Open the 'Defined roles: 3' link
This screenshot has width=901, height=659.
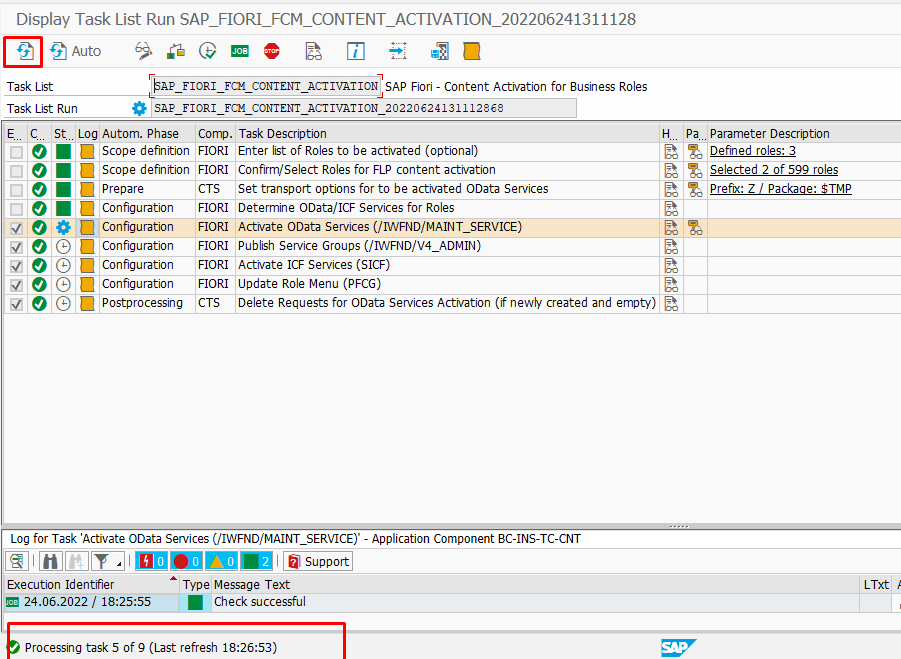point(753,151)
